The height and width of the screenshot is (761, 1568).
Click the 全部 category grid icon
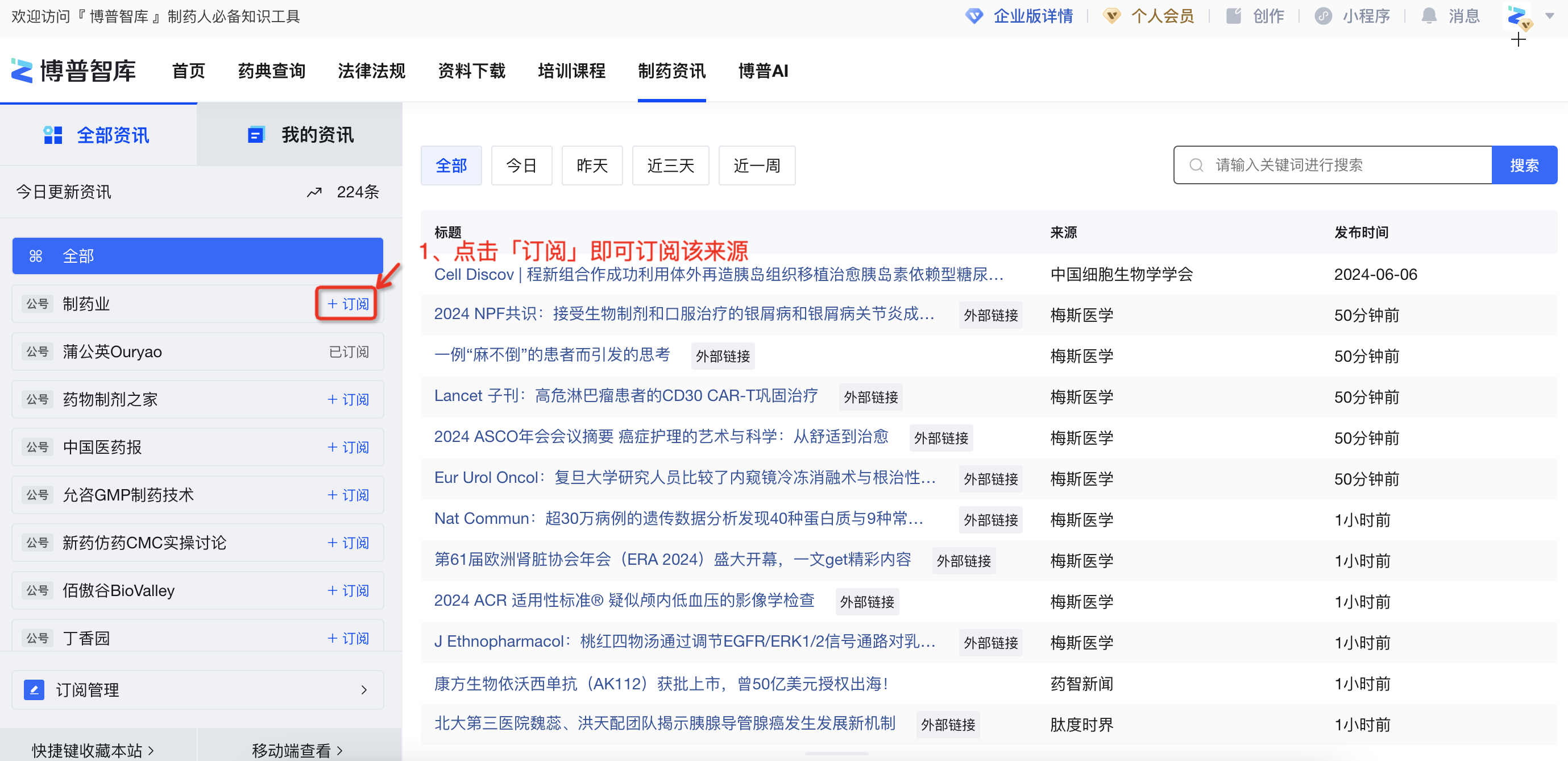point(36,257)
